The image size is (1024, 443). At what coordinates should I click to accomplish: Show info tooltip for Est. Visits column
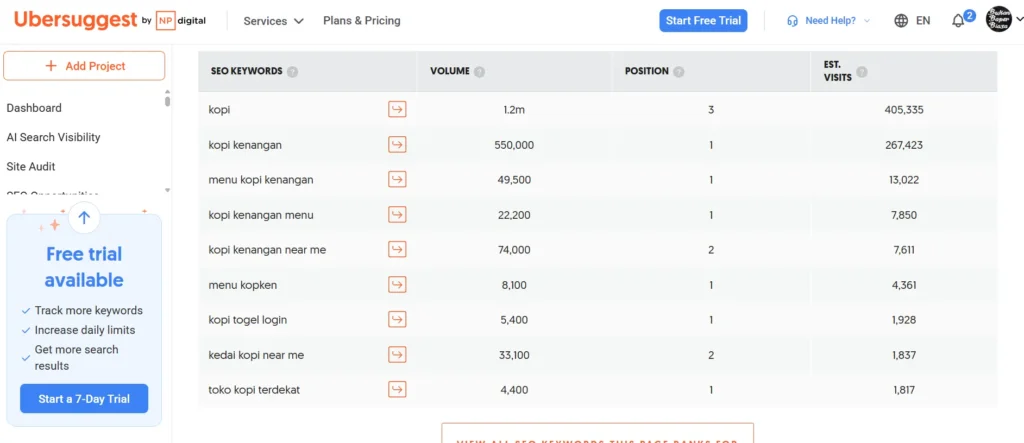point(862,72)
